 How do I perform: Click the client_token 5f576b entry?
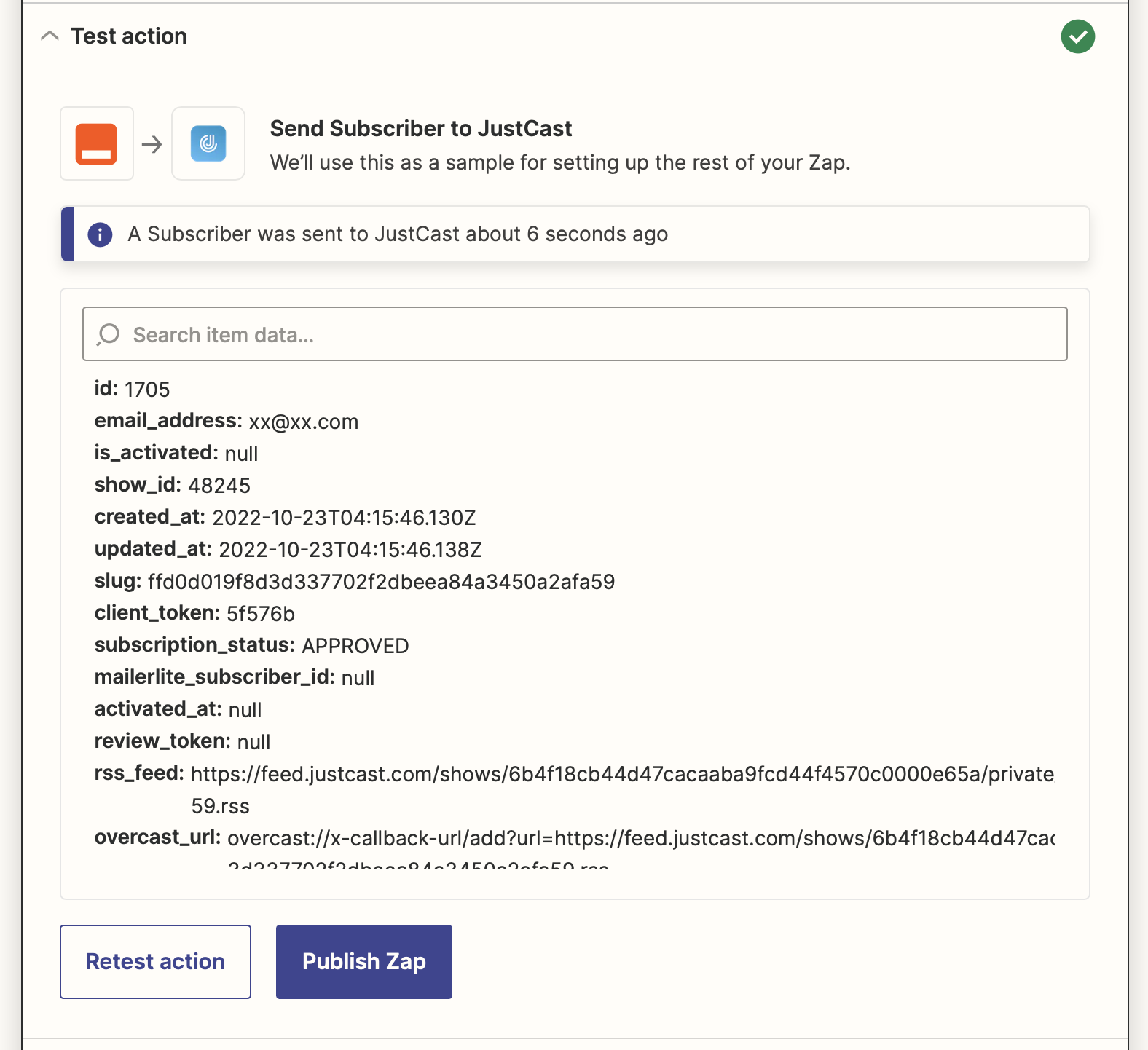pyautogui.click(x=194, y=614)
